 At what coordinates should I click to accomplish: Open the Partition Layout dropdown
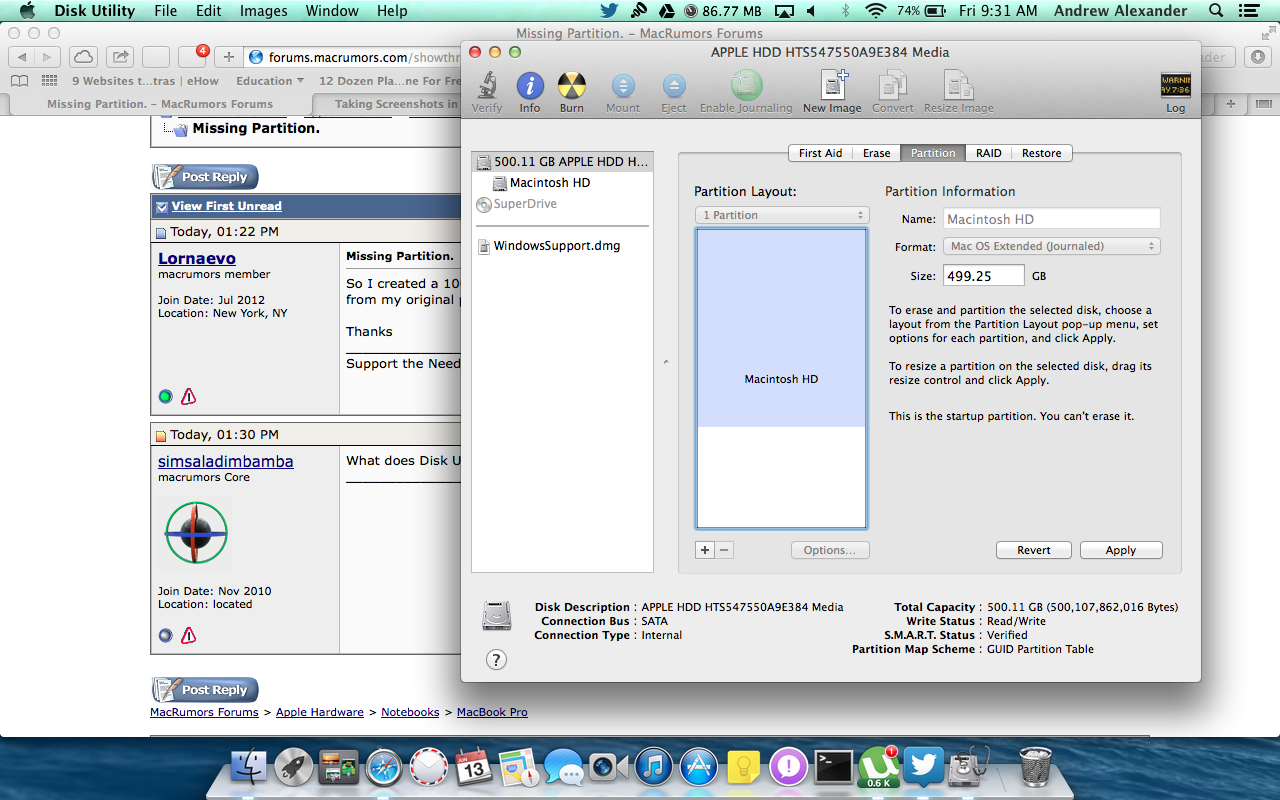(782, 215)
